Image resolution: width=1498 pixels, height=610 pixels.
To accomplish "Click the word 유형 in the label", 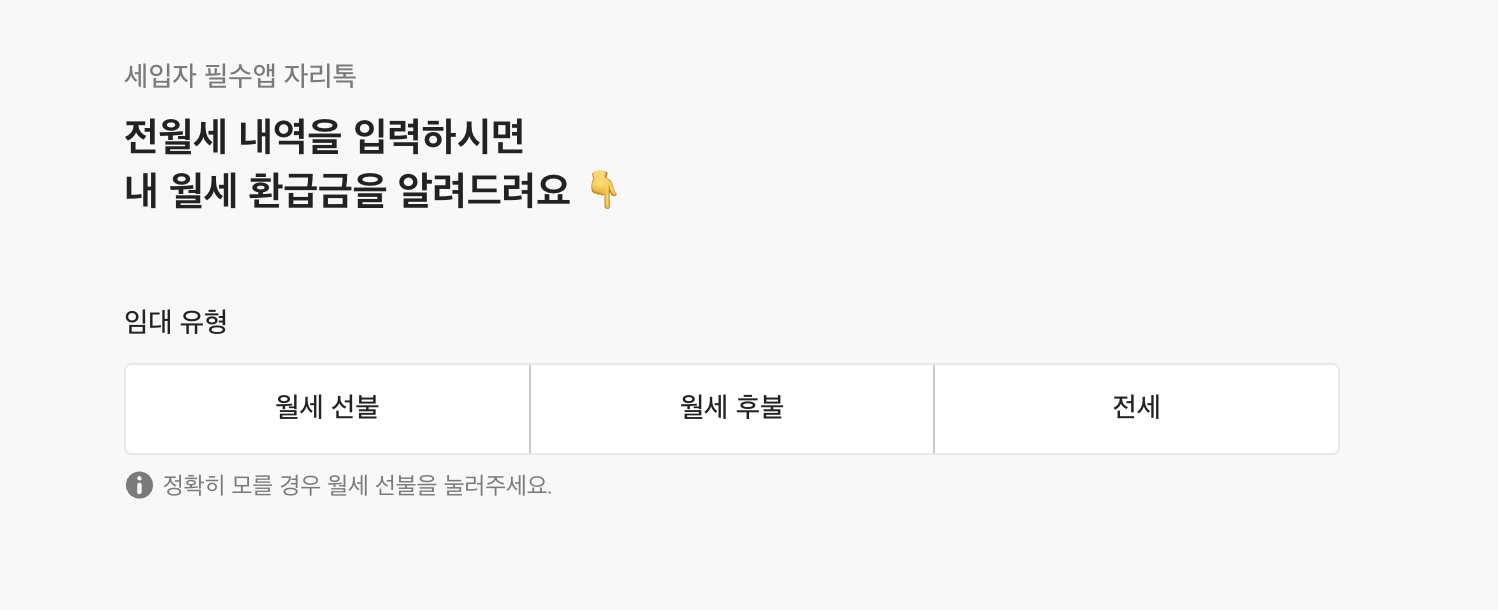I will (204, 322).
